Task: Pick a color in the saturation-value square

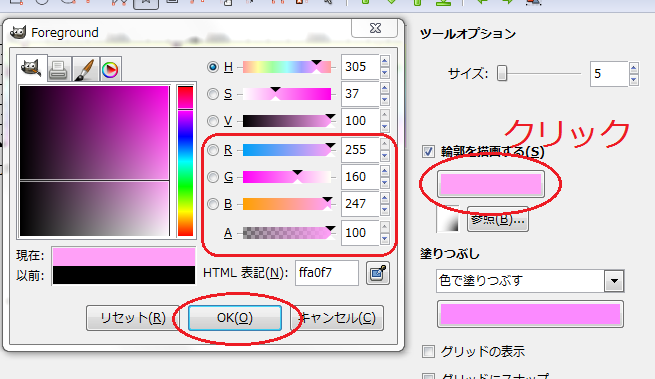Action: coord(94,161)
